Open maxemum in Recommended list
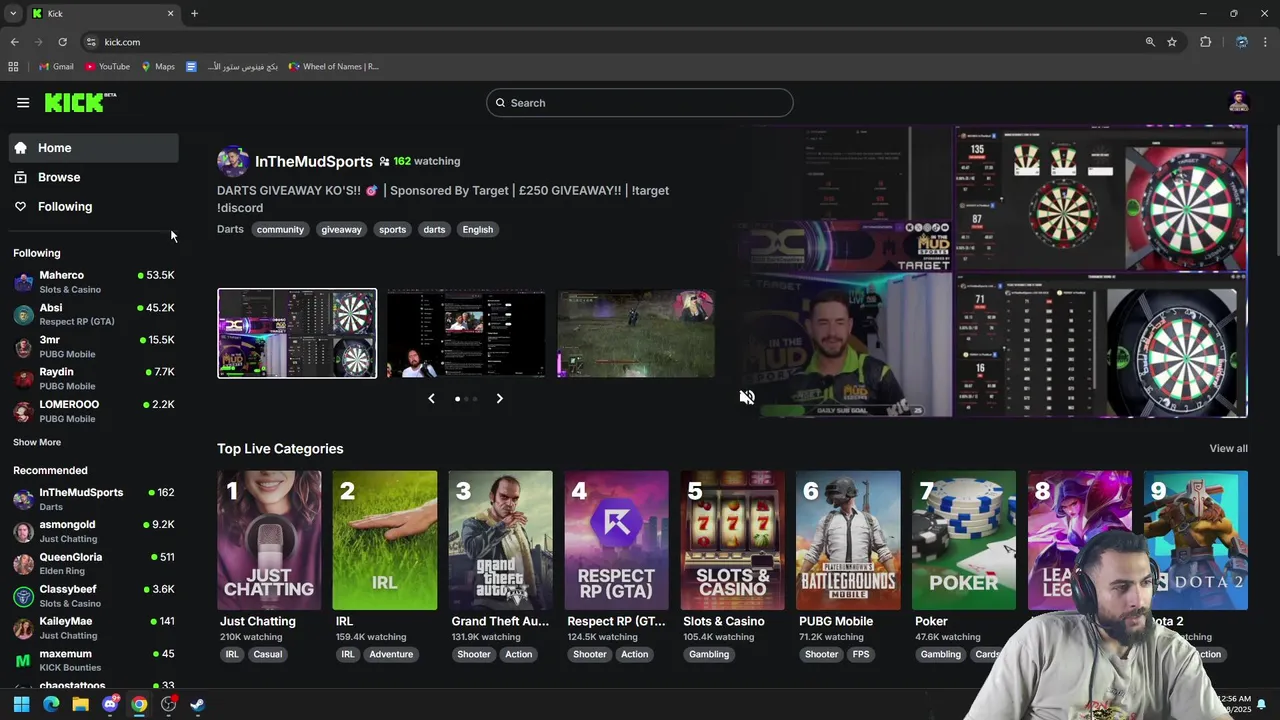The height and width of the screenshot is (720, 1280). click(94, 661)
